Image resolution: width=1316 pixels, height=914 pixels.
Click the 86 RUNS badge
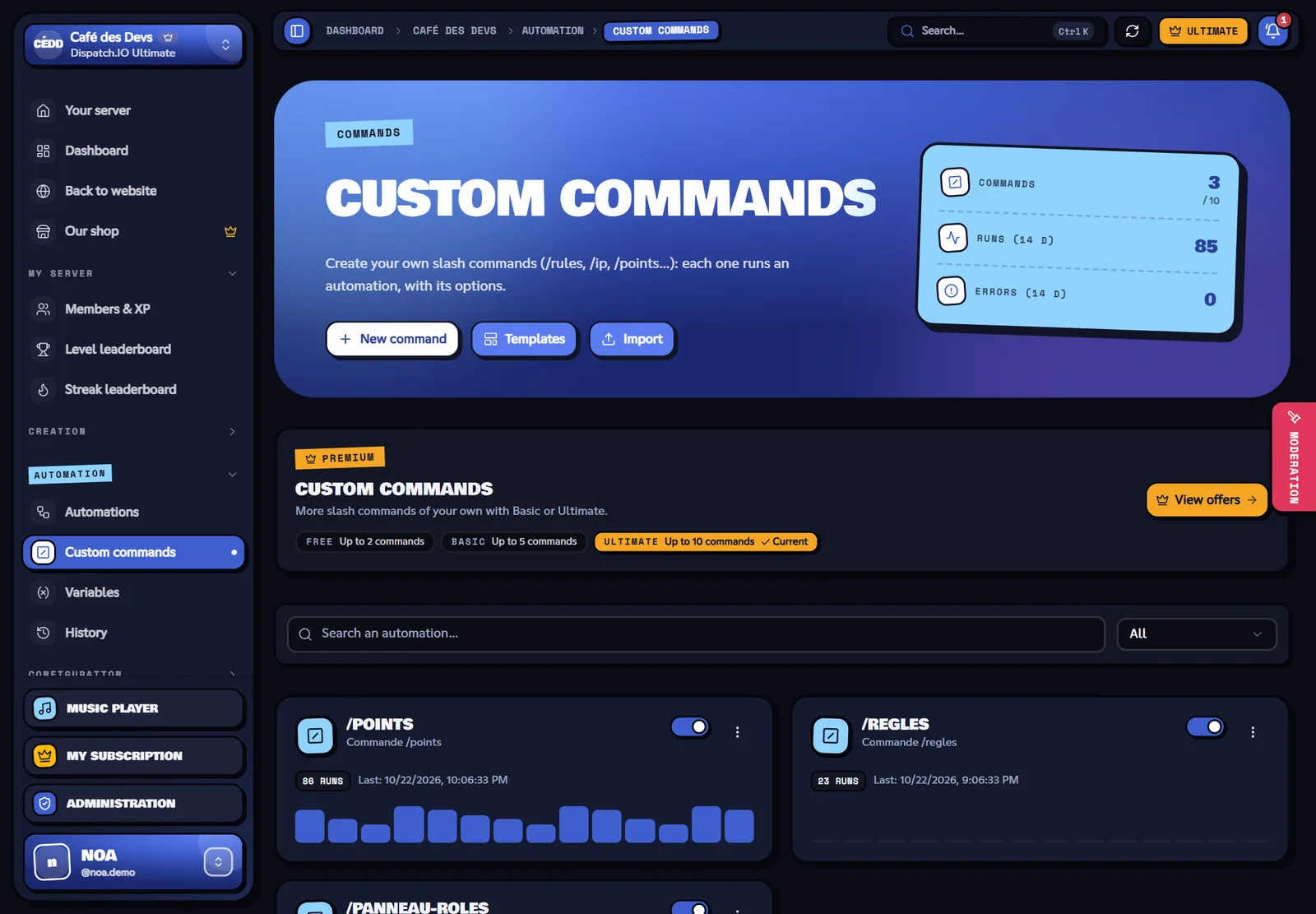[x=322, y=781]
